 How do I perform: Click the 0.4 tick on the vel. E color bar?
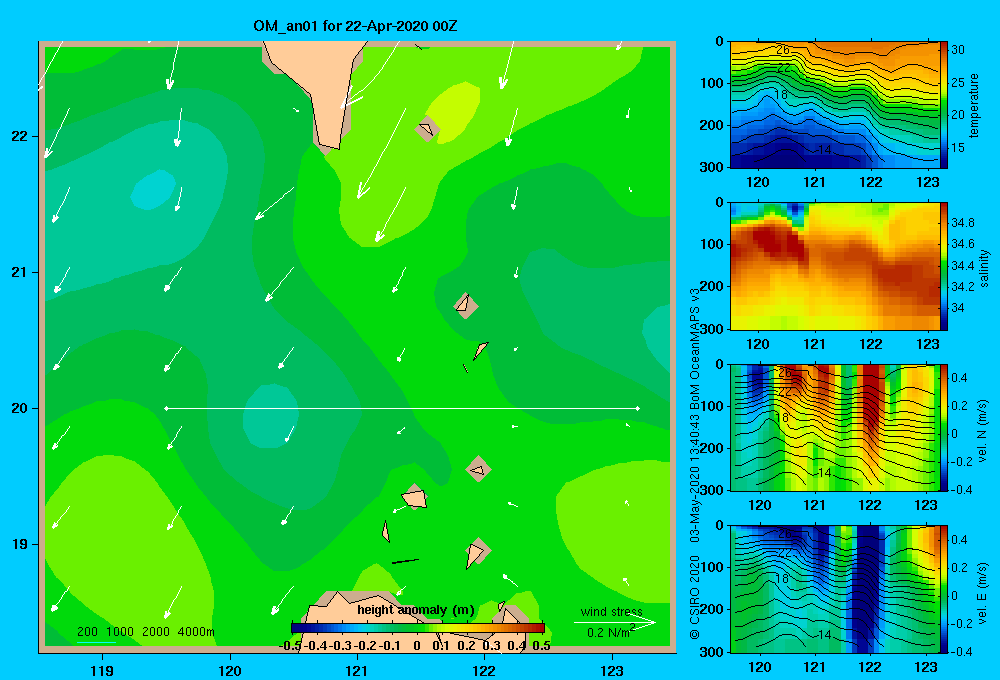coord(959,540)
